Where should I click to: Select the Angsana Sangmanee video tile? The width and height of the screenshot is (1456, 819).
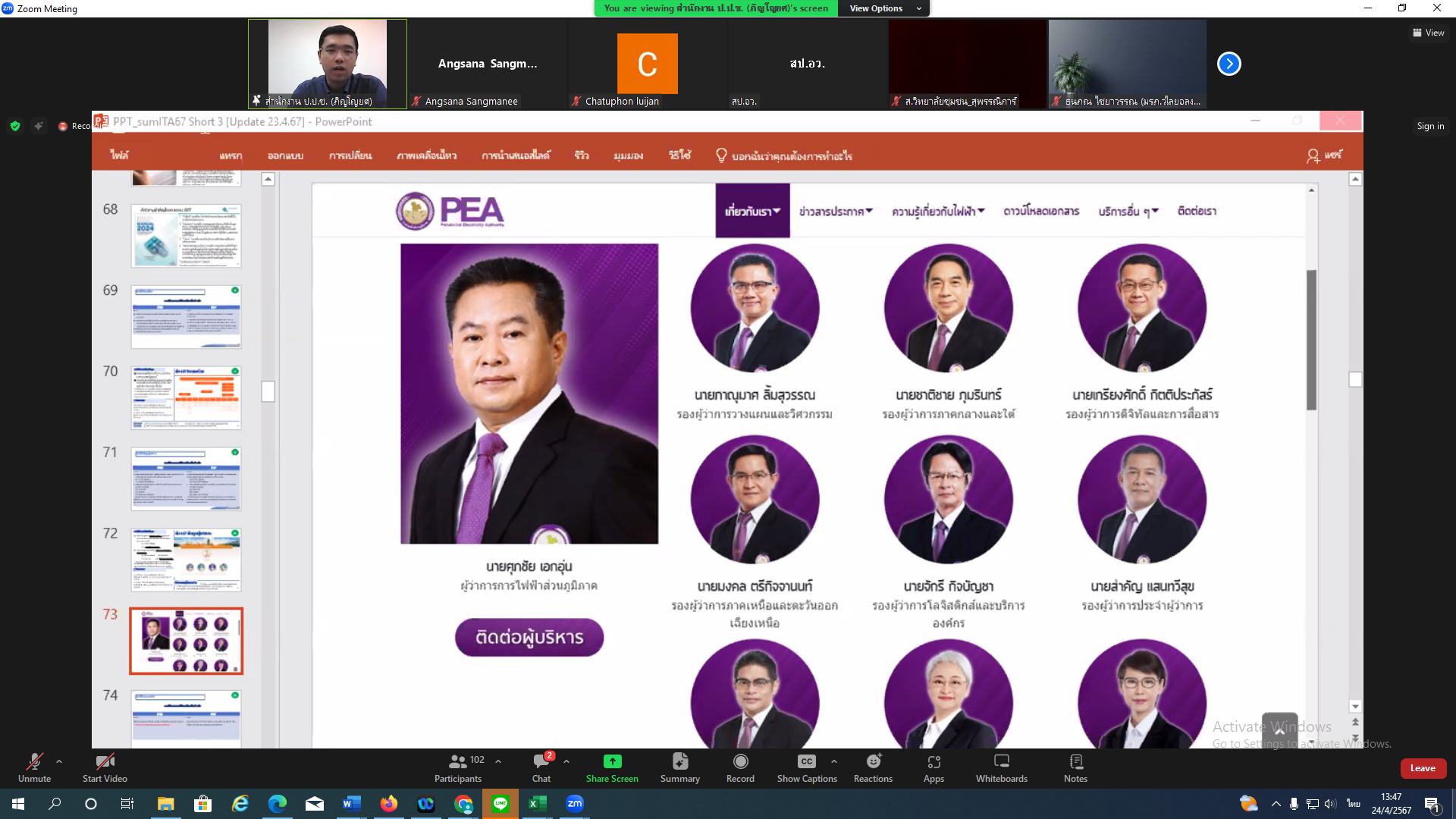click(x=488, y=64)
